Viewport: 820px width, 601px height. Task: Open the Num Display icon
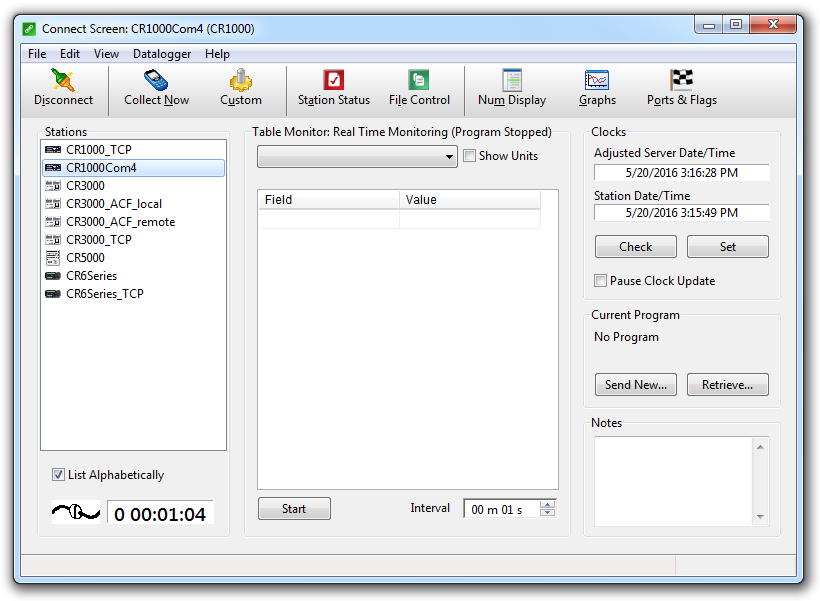coord(512,80)
